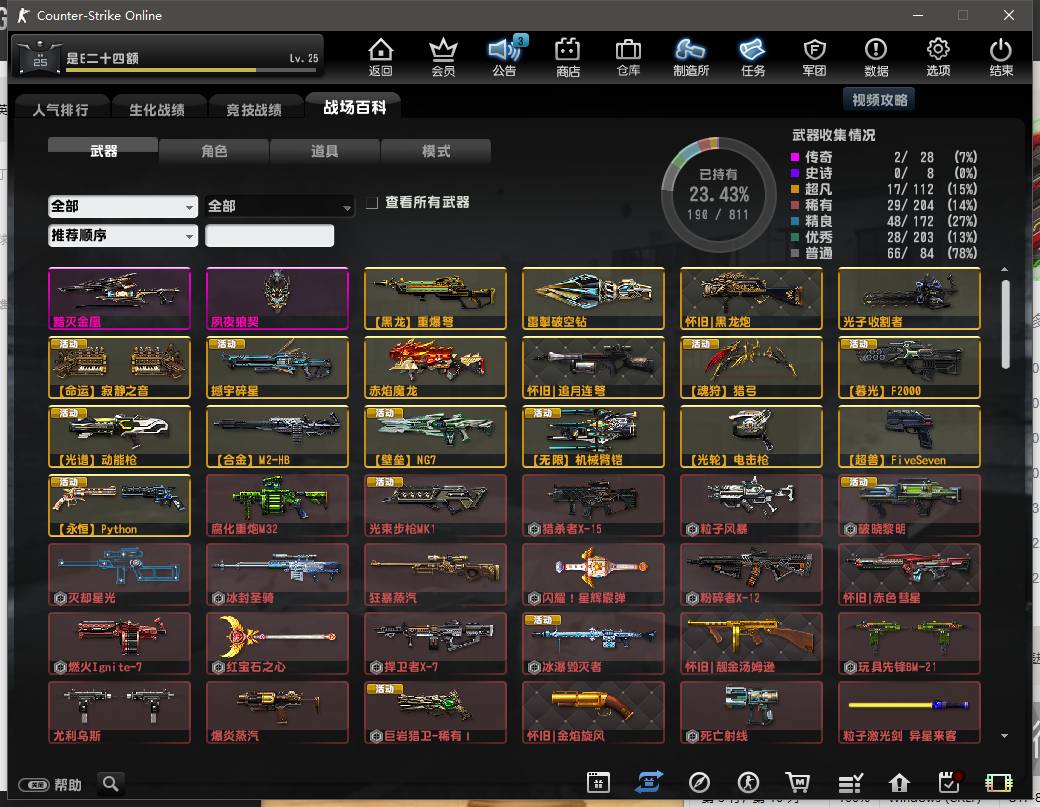Click the house exclamation icon in bottom bar
1040x807 pixels.
[899, 783]
